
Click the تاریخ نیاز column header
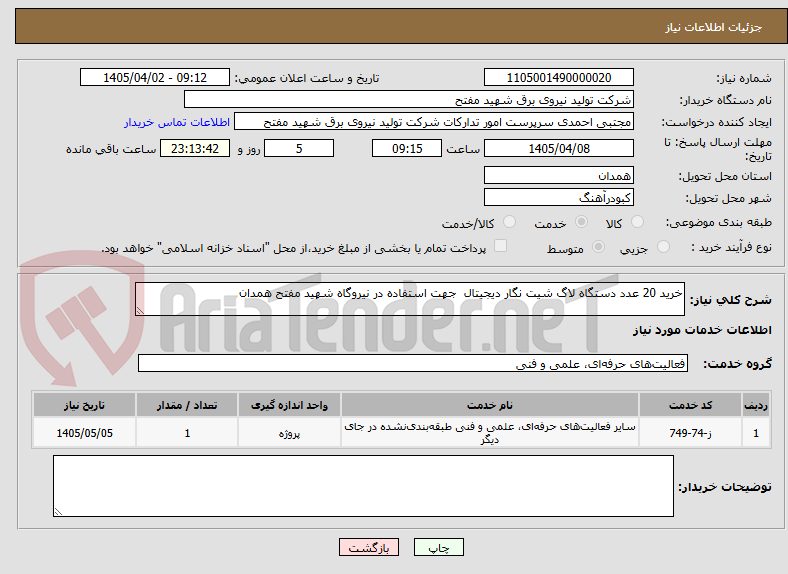click(84, 405)
